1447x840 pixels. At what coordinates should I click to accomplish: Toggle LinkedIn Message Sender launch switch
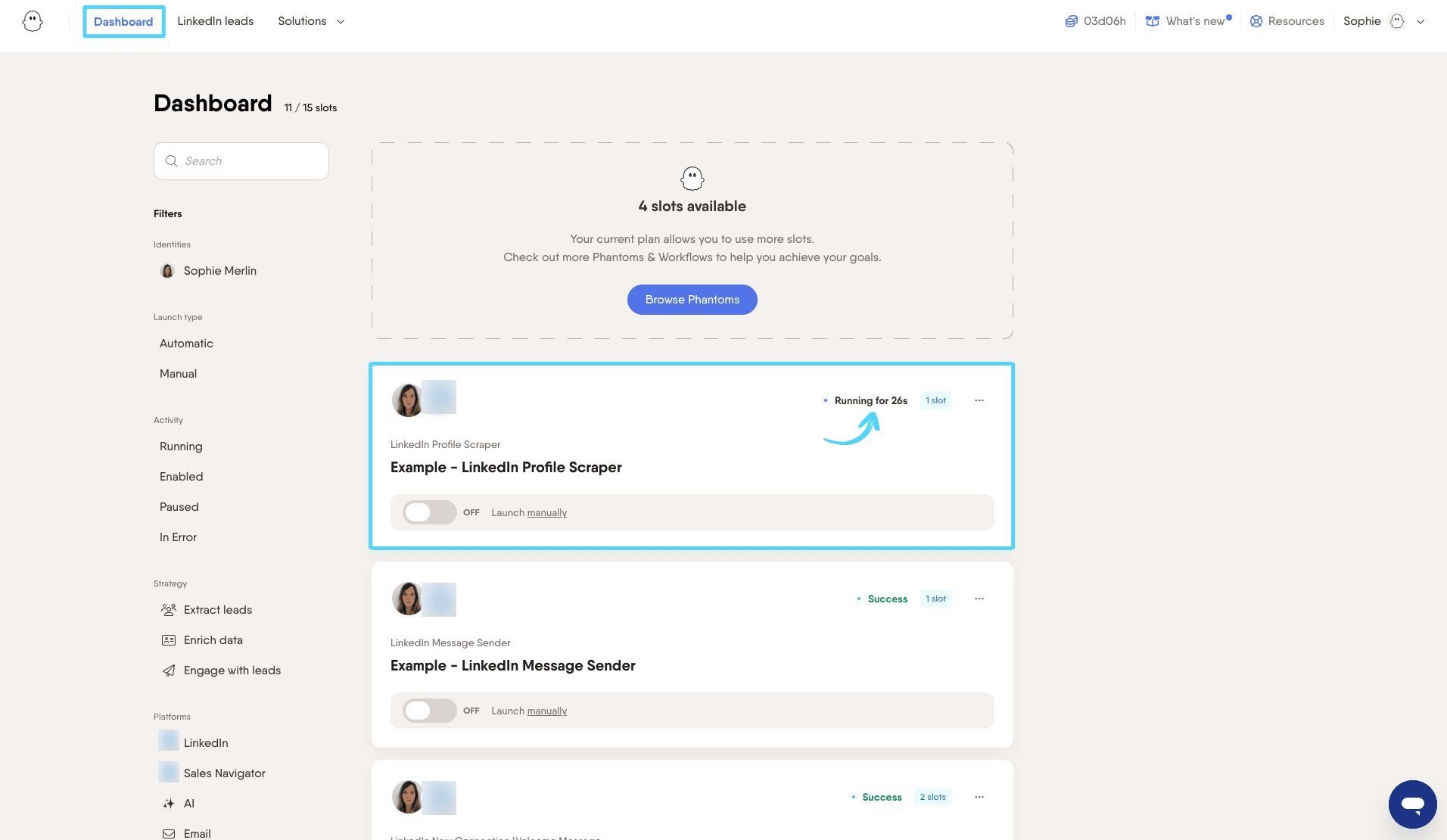coord(429,711)
